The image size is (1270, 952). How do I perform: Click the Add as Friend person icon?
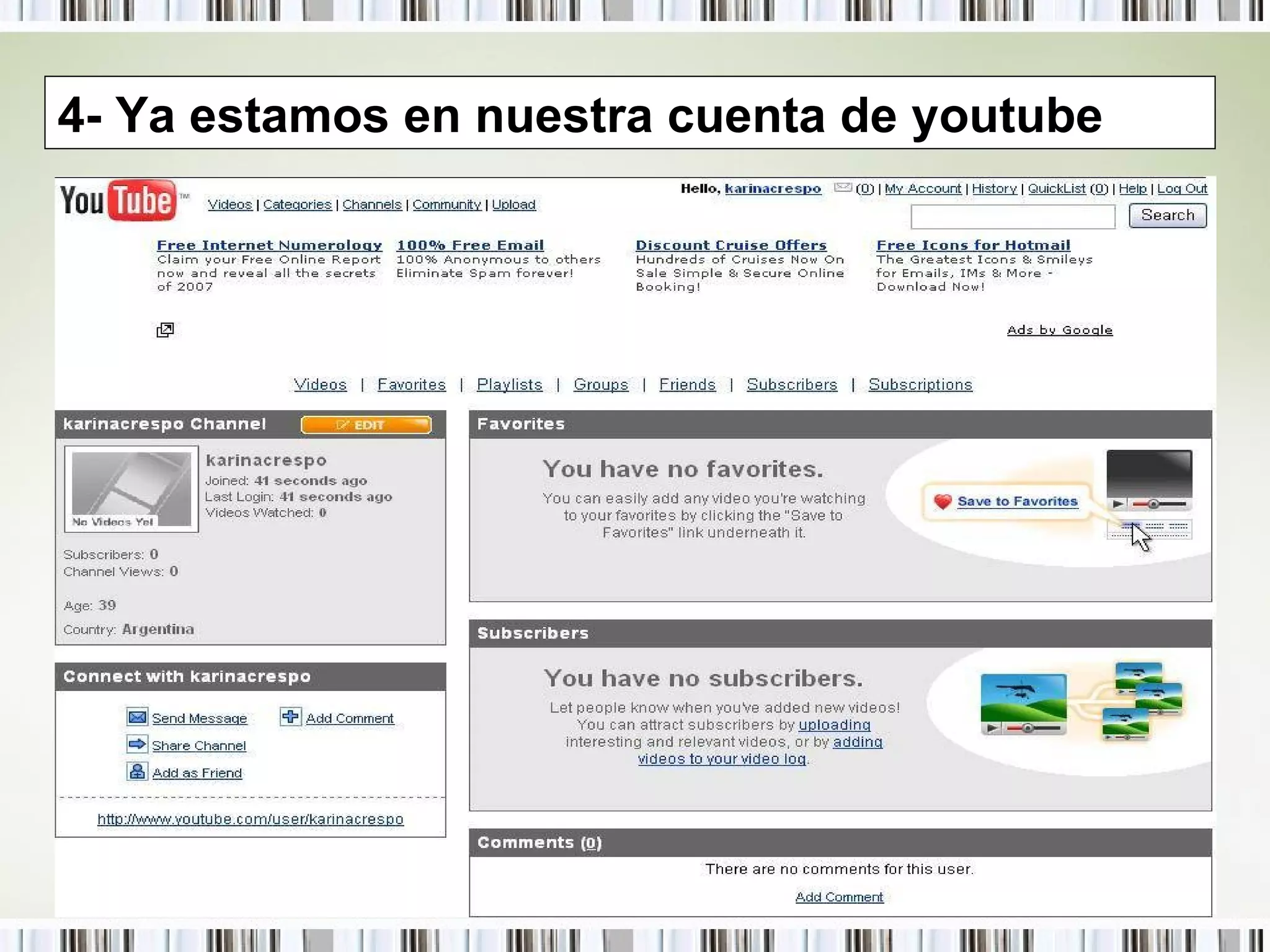pos(137,771)
